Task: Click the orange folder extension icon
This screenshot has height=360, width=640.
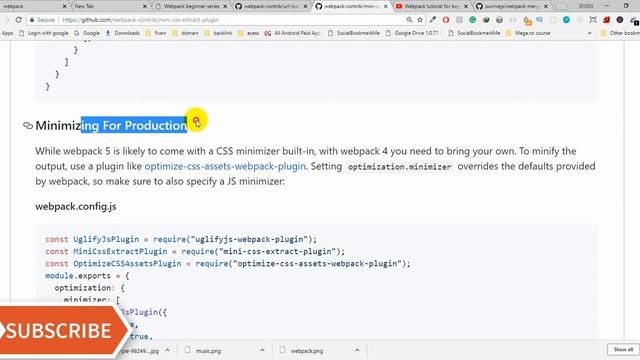Action: click(527, 20)
